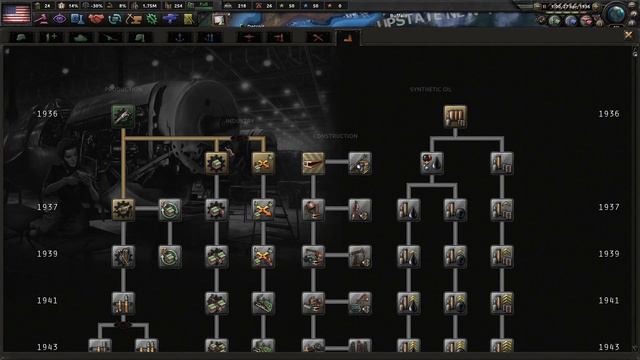Select the 1937 Oil Processing technology
Viewport: 640px width, 360px height.
tap(409, 209)
